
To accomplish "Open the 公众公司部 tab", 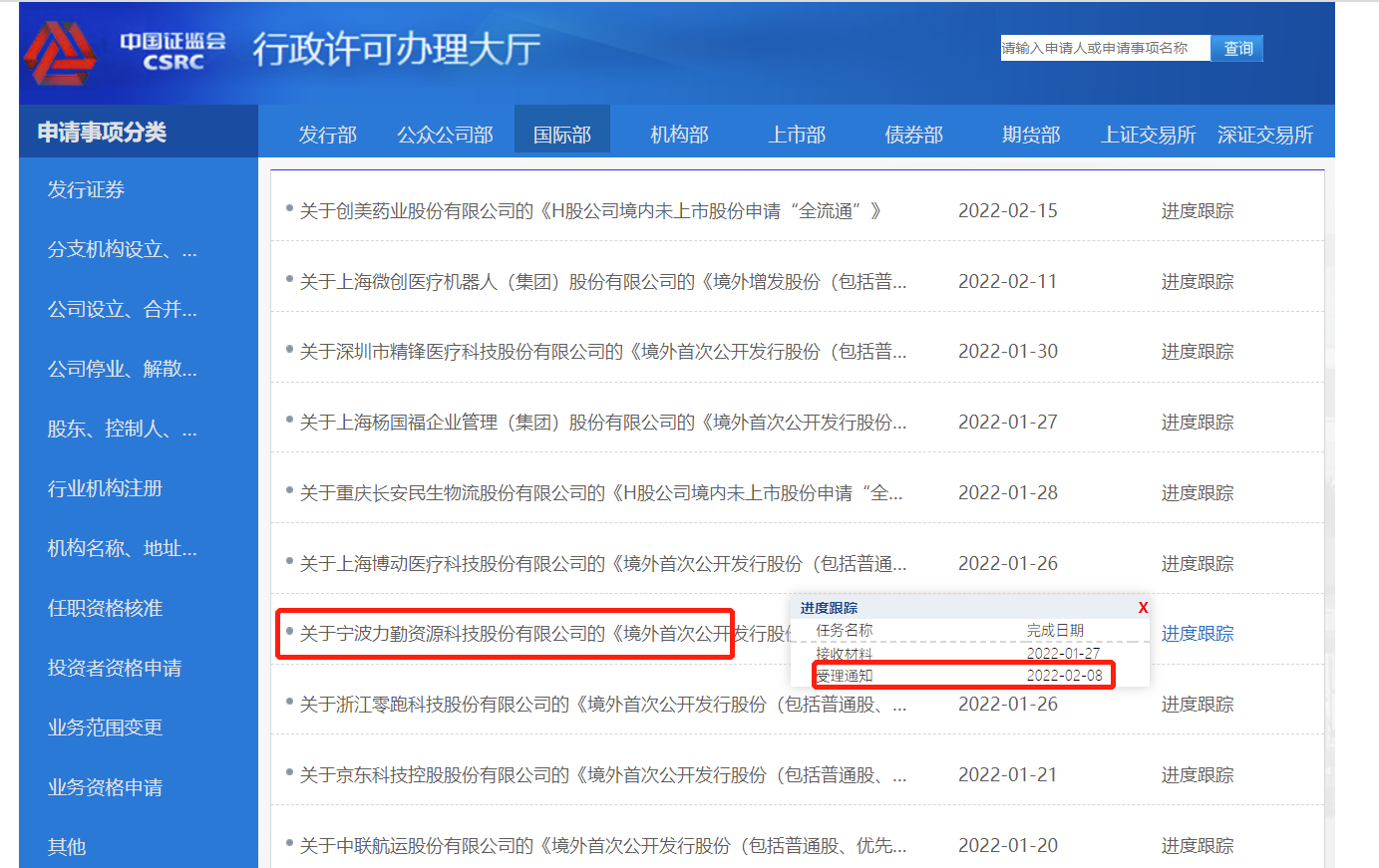I will point(445,135).
